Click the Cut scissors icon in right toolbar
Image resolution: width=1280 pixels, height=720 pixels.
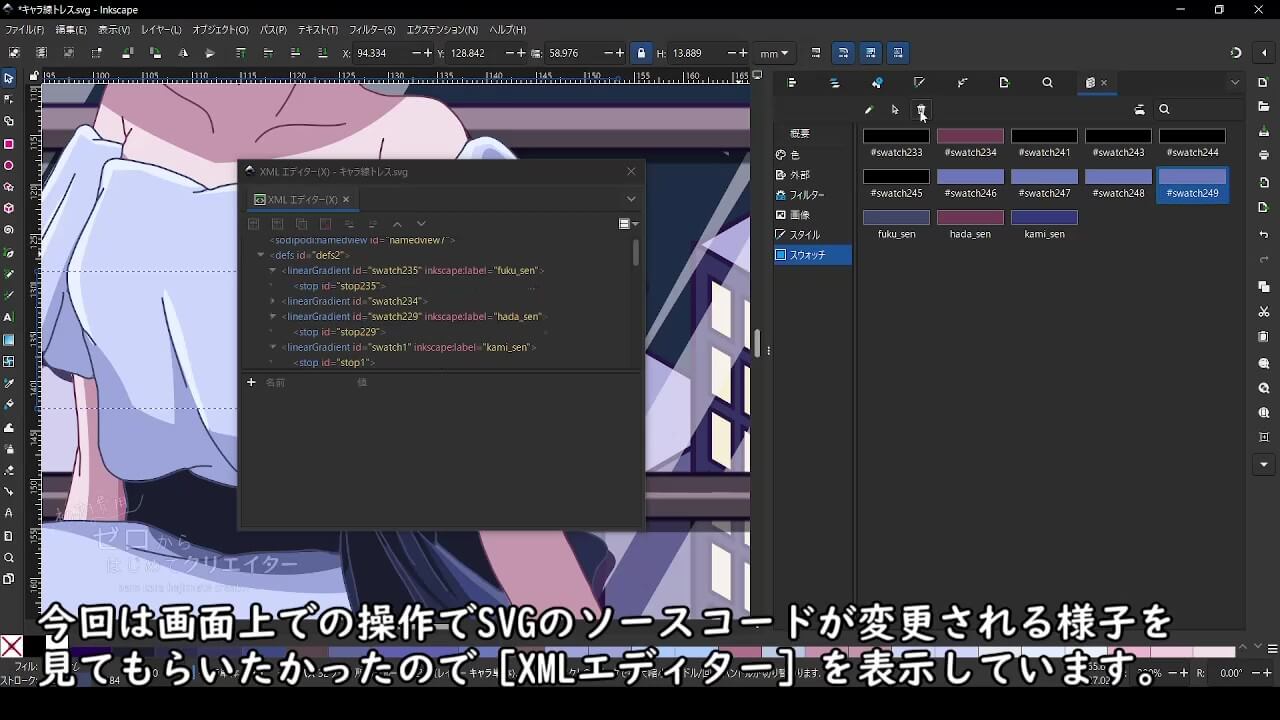tap(1264, 312)
